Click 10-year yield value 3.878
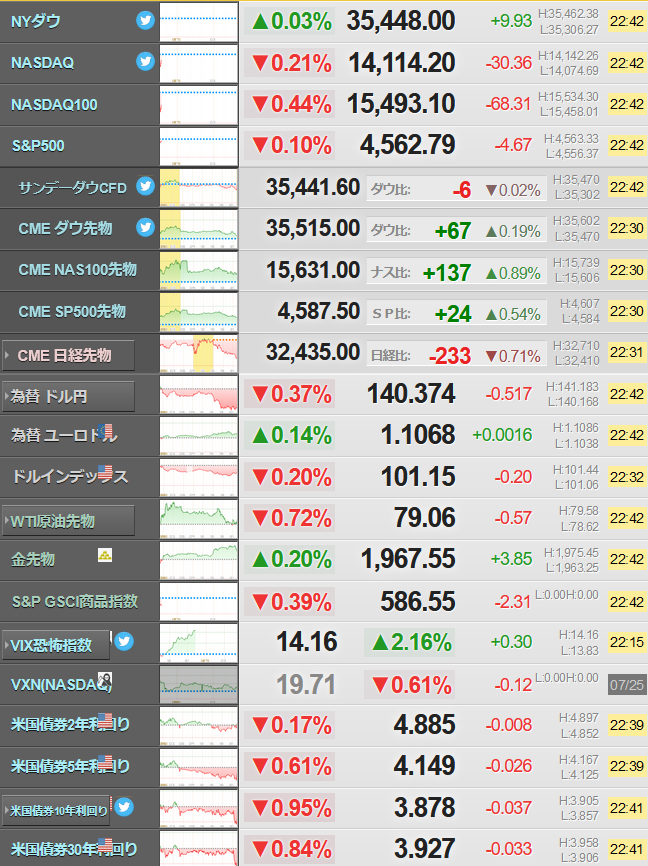The height and width of the screenshot is (866, 648). pyautogui.click(x=425, y=807)
